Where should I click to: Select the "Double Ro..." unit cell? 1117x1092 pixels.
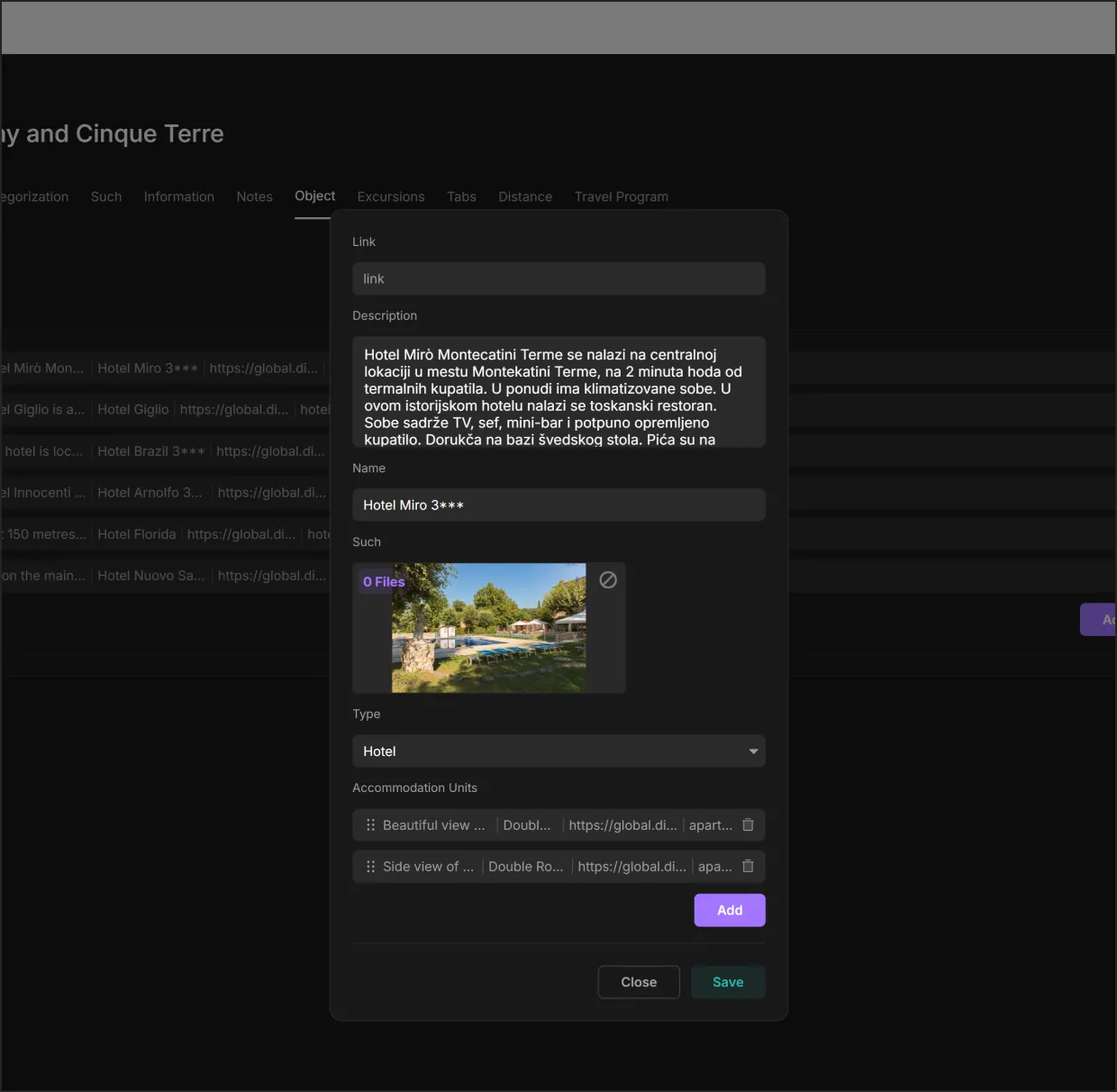tap(525, 867)
